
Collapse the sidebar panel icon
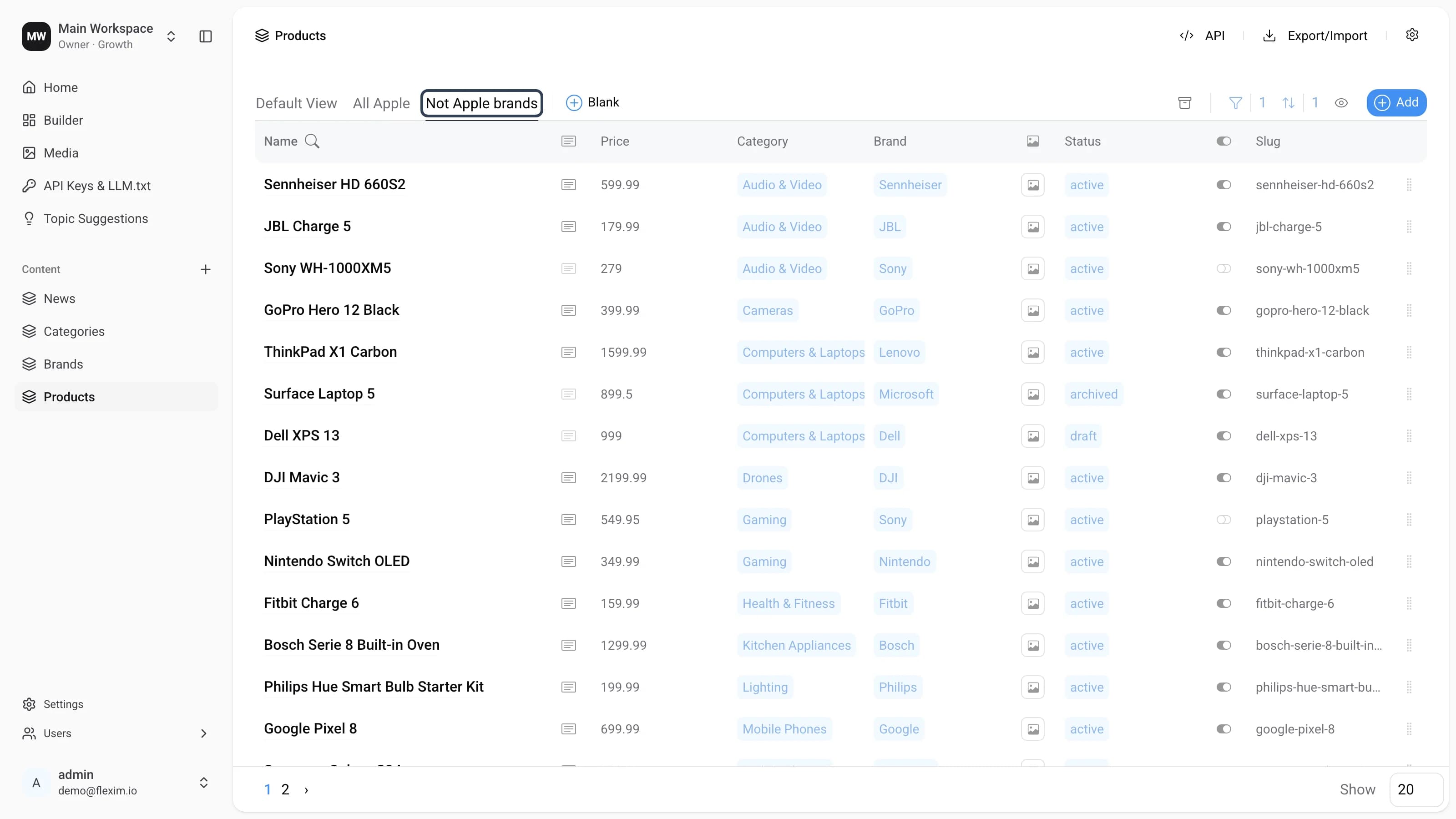[206, 36]
